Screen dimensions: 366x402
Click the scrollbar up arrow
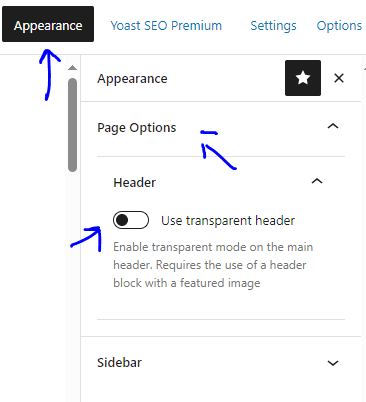tap(72, 68)
